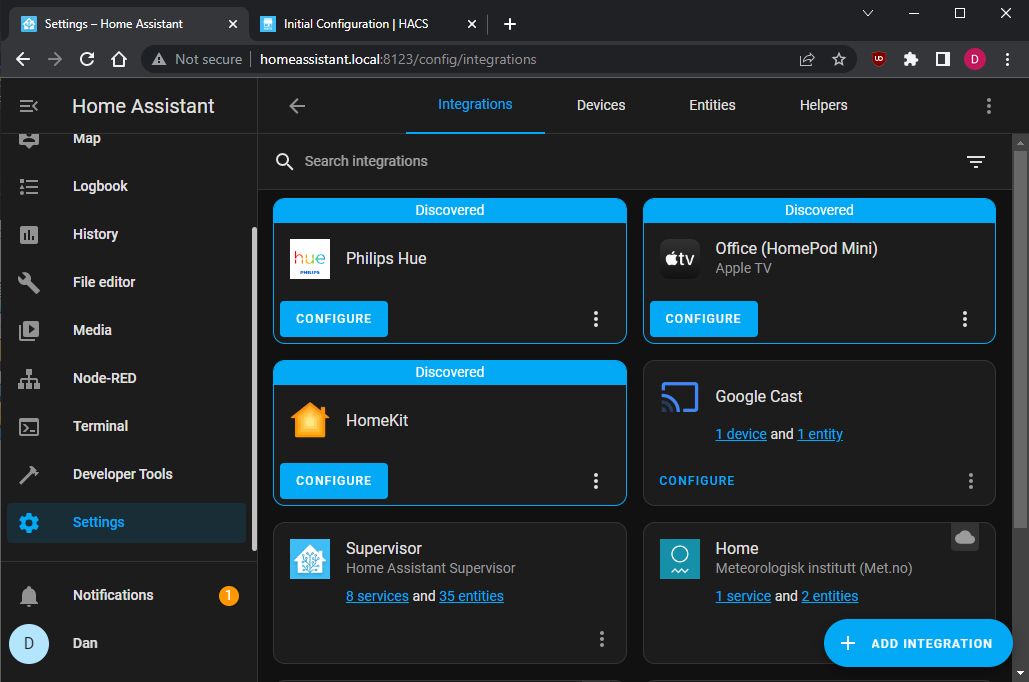1029x682 pixels.
Task: Select Settings in the sidebar
Action: coord(126,522)
